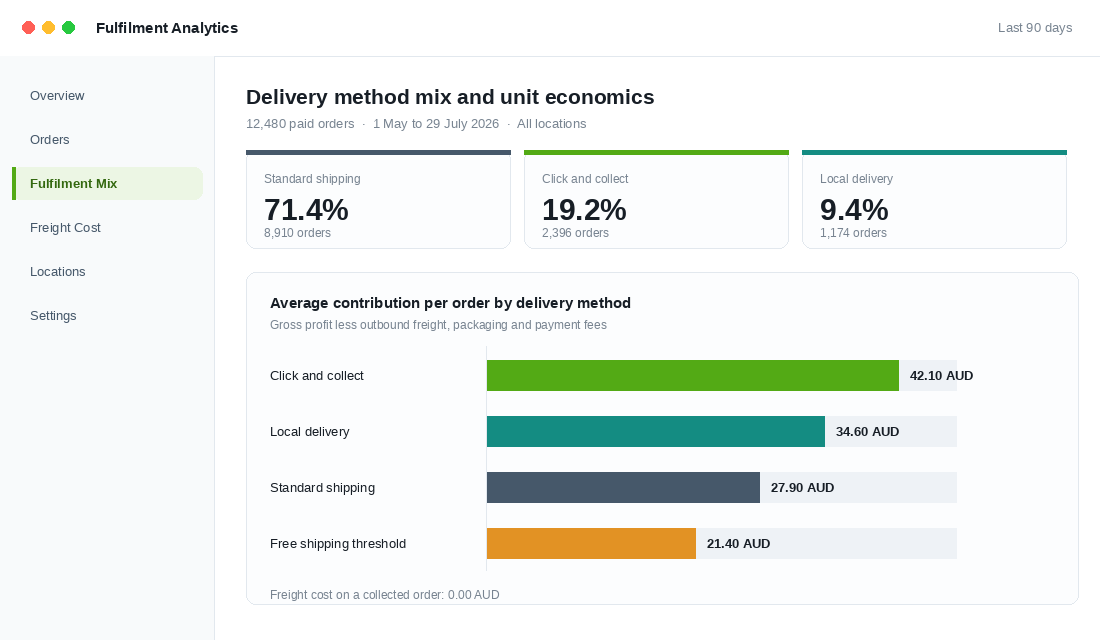This screenshot has height=640, width=1100.
Task: Click the Freight cost on a collected order note
Action: click(384, 595)
